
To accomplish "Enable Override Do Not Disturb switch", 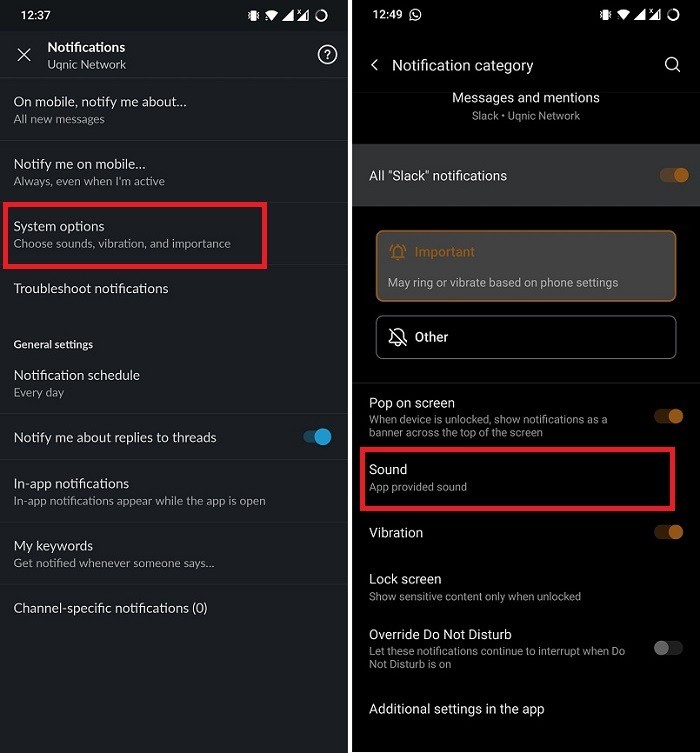I will [668, 648].
